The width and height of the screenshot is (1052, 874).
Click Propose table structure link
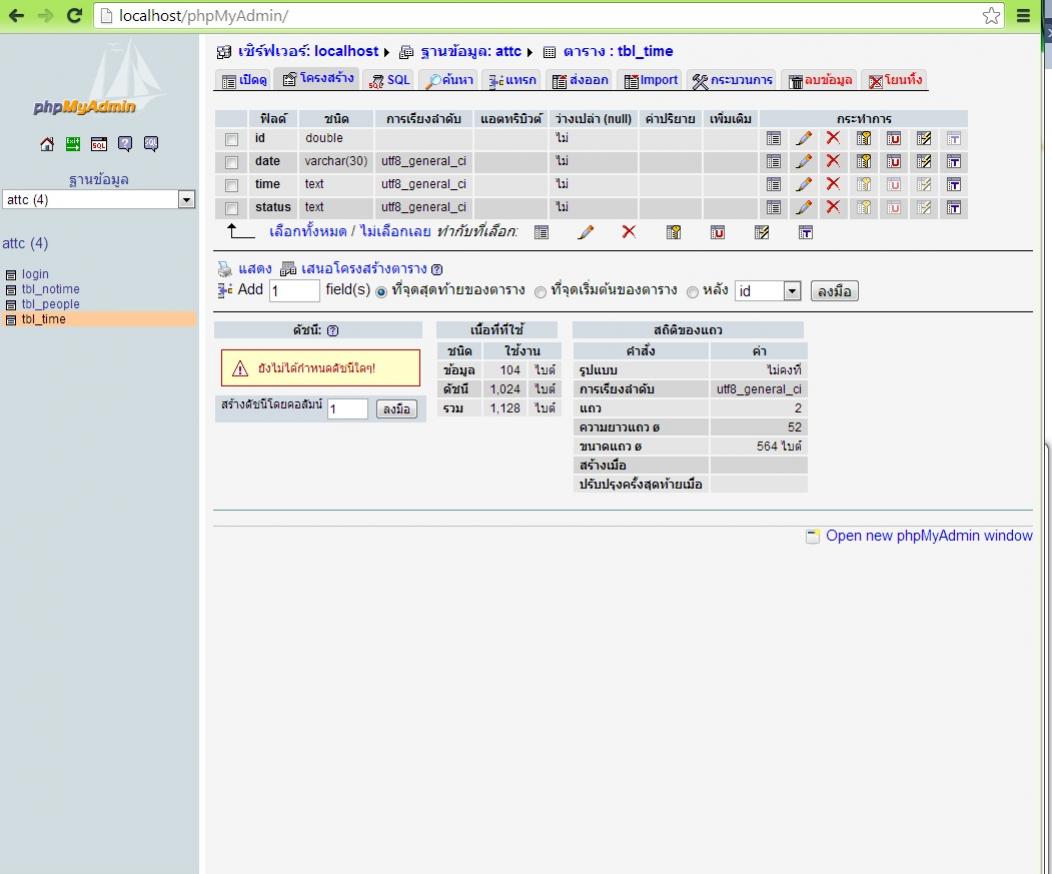[364, 269]
